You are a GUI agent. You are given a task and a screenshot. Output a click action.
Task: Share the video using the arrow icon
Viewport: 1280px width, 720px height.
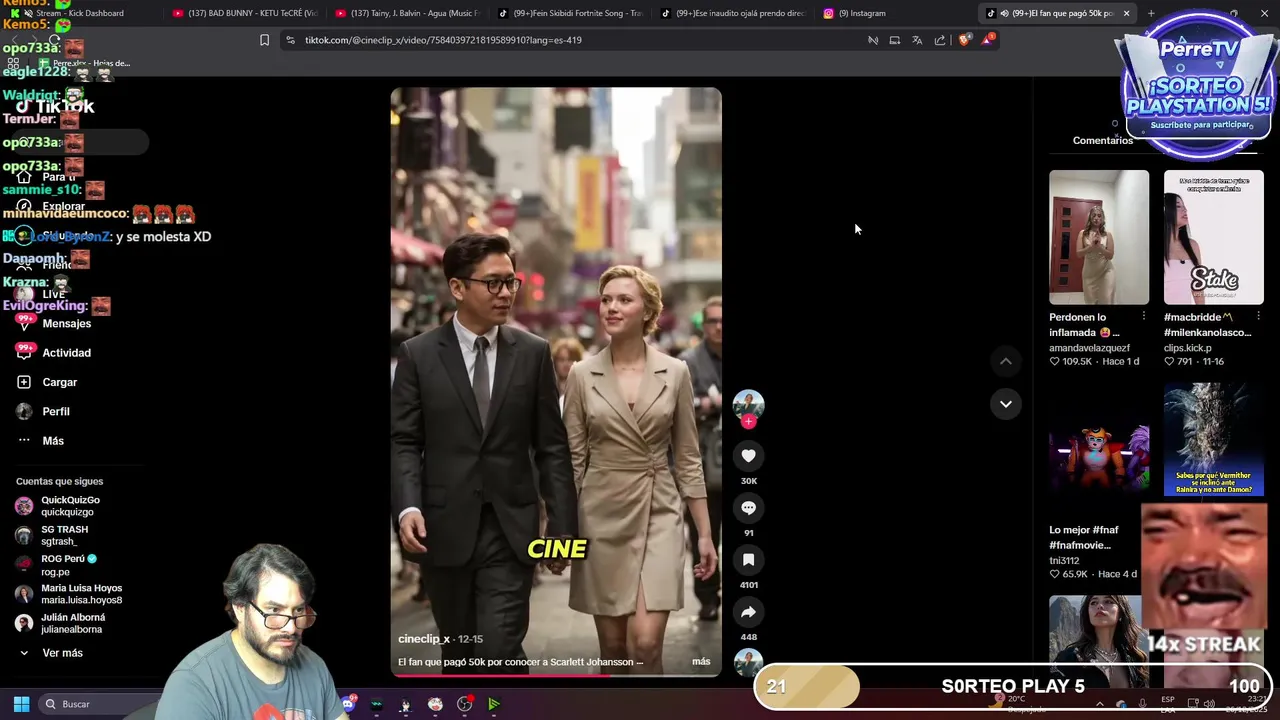tap(748, 612)
